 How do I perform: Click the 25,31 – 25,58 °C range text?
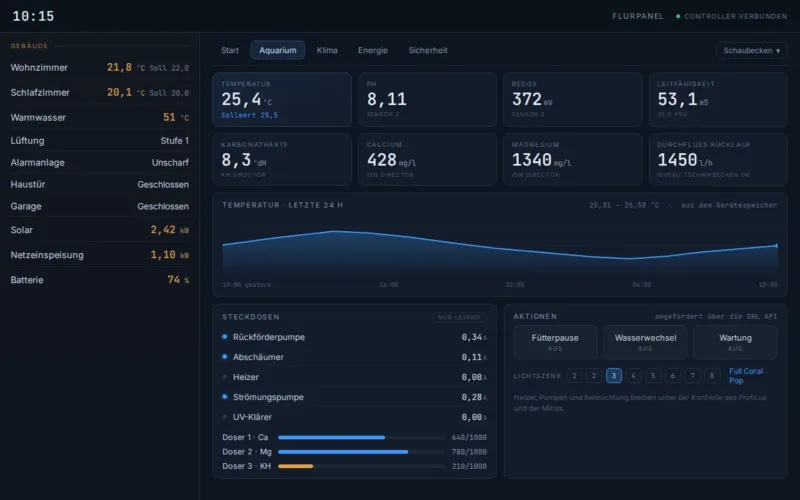coord(624,205)
